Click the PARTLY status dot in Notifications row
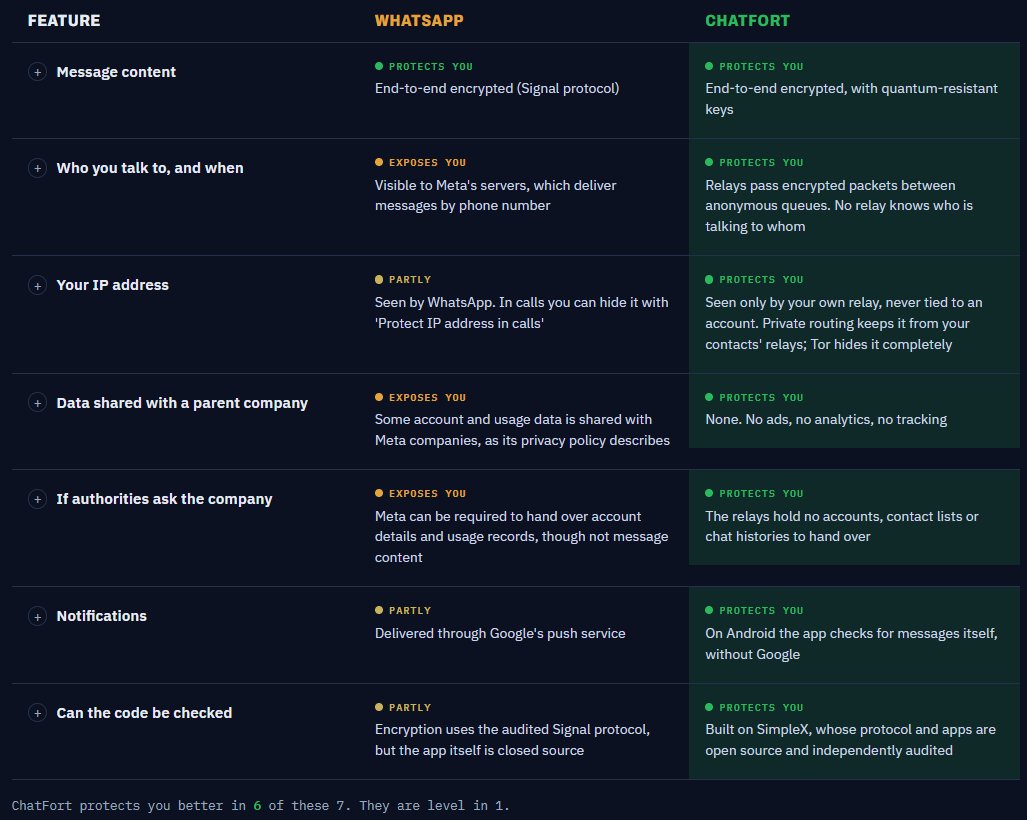1027x820 pixels. click(379, 610)
